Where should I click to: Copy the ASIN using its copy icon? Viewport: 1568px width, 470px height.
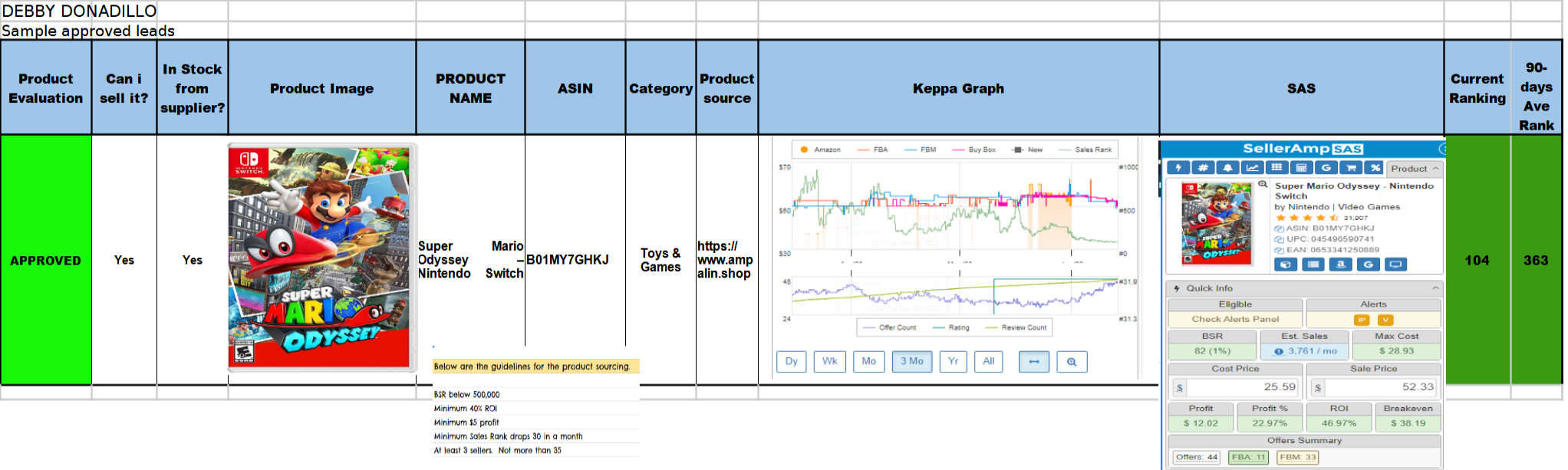point(1279,228)
